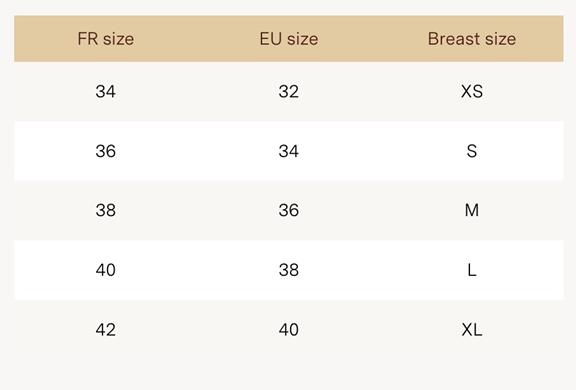Click EU size 38 value
This screenshot has width=576, height=390.
click(x=289, y=270)
